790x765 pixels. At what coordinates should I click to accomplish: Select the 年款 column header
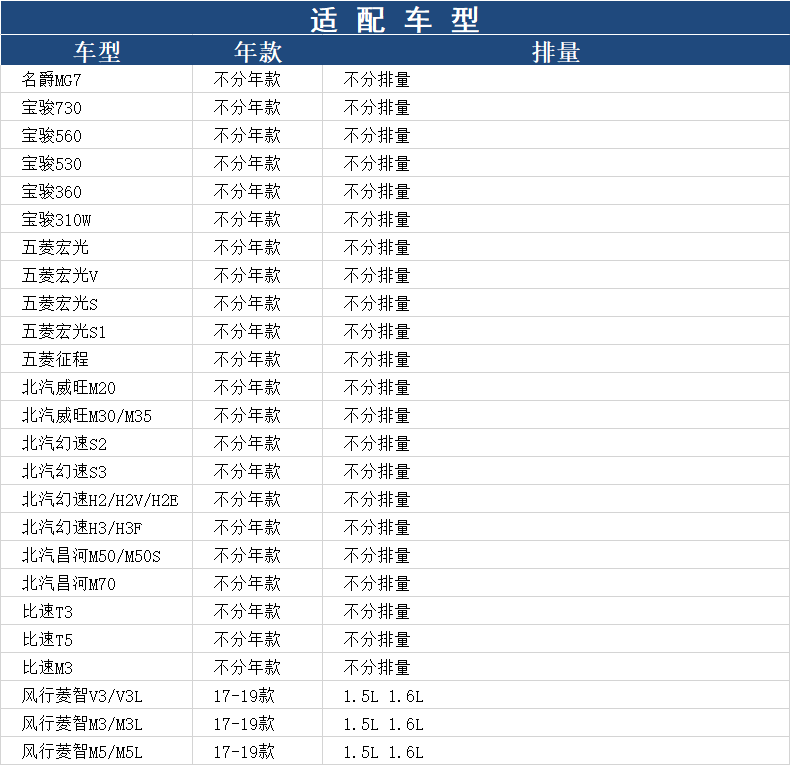click(258, 52)
